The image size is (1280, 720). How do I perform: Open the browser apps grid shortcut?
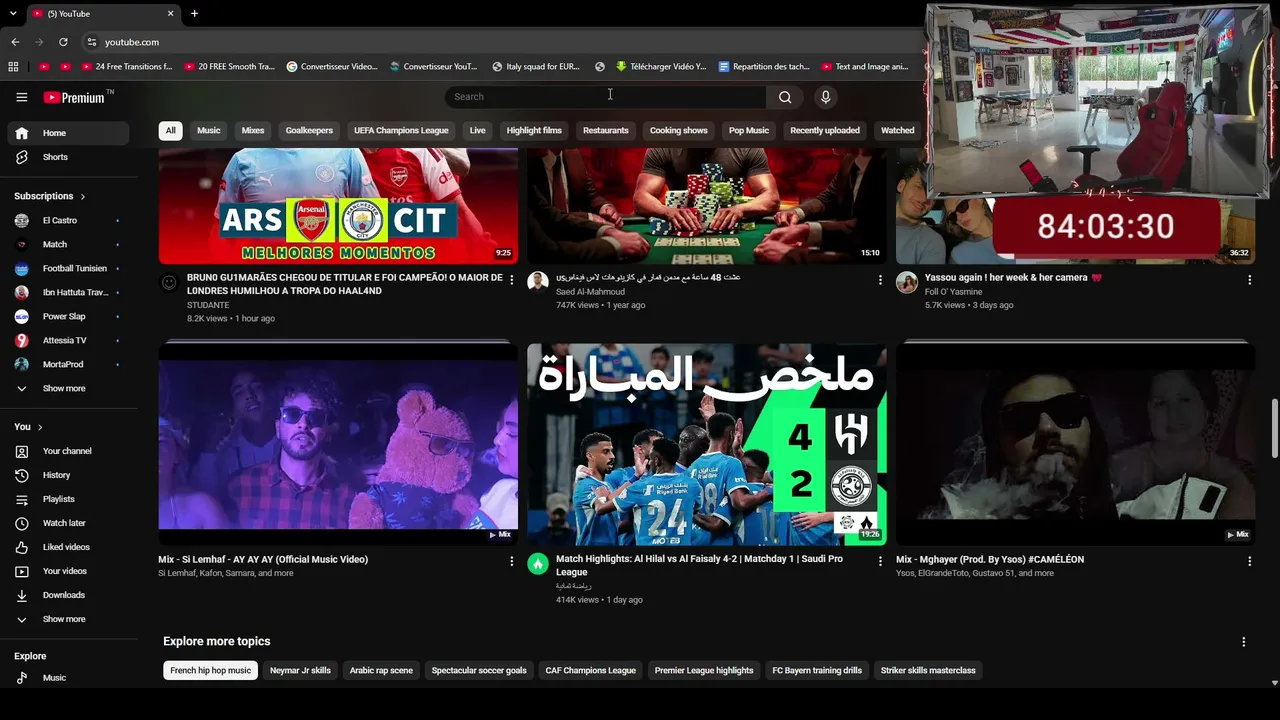click(x=13, y=67)
